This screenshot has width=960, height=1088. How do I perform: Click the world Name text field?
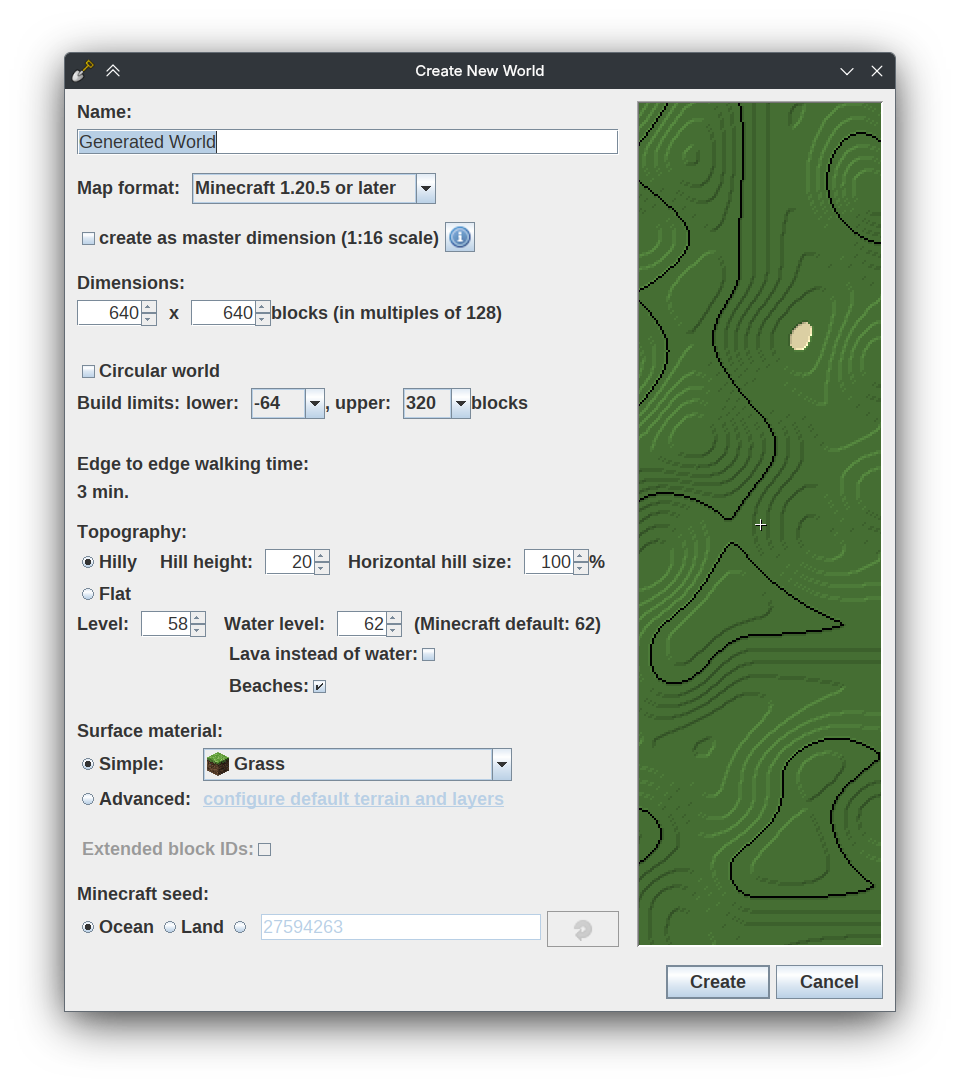[x=400, y=142]
